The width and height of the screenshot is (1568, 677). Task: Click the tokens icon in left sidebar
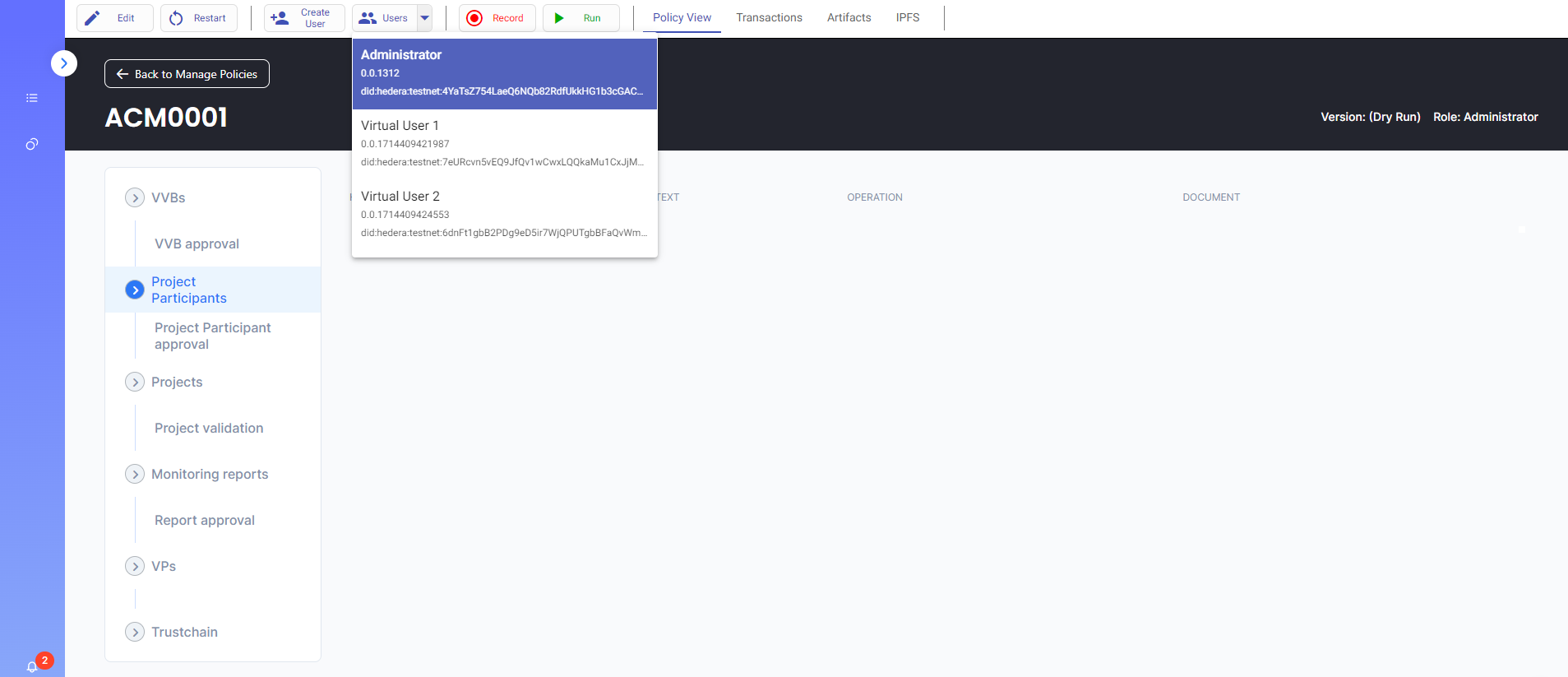pos(32,144)
